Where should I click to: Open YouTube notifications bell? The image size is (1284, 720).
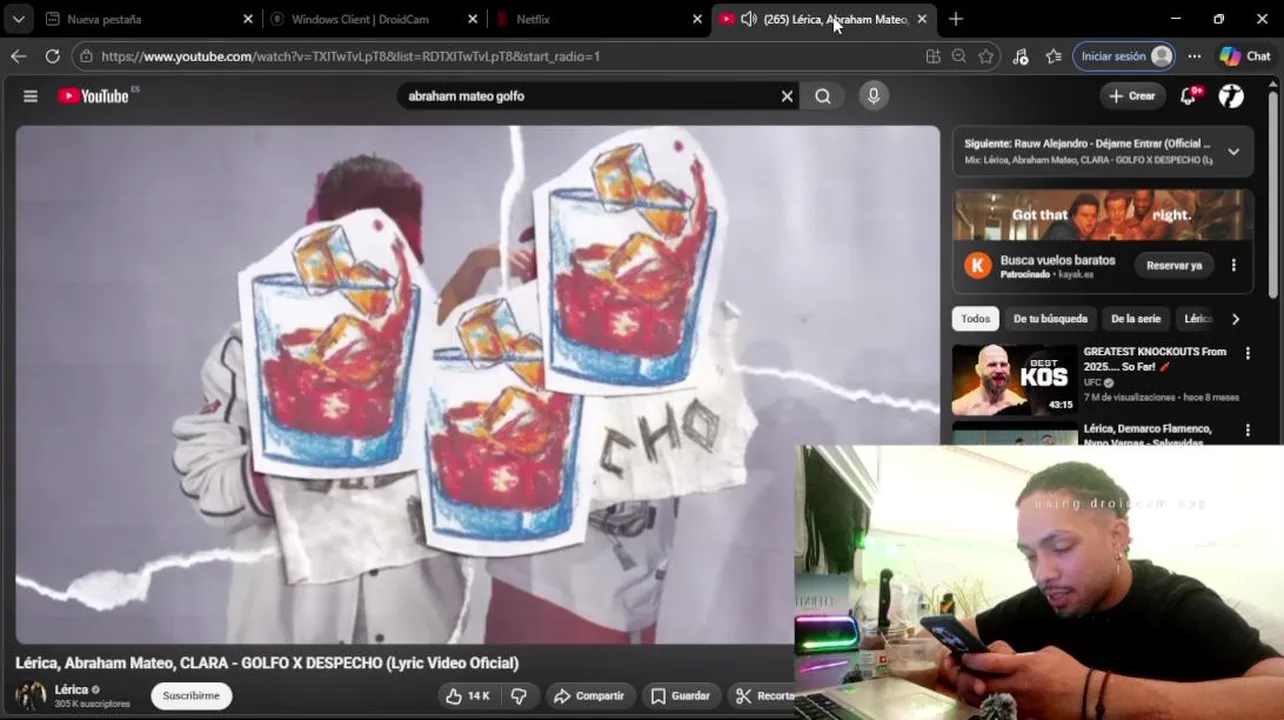pos(1188,96)
